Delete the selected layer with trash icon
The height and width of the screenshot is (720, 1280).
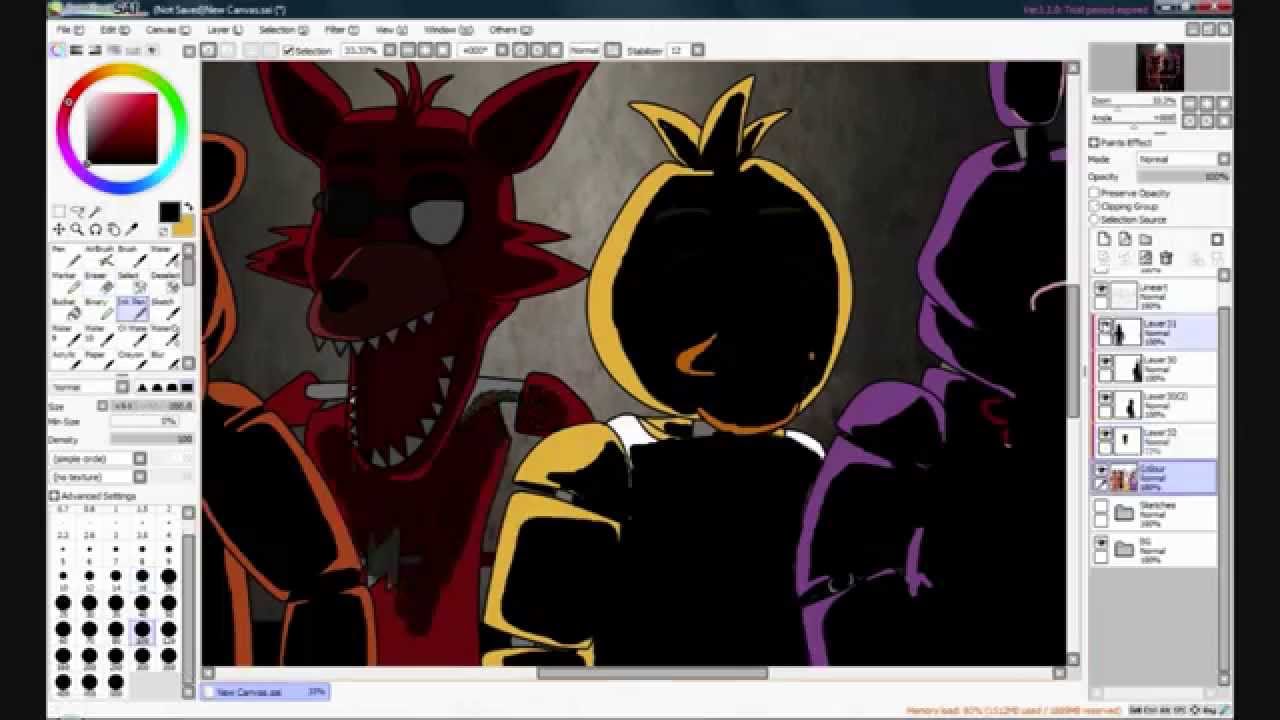[1166, 258]
